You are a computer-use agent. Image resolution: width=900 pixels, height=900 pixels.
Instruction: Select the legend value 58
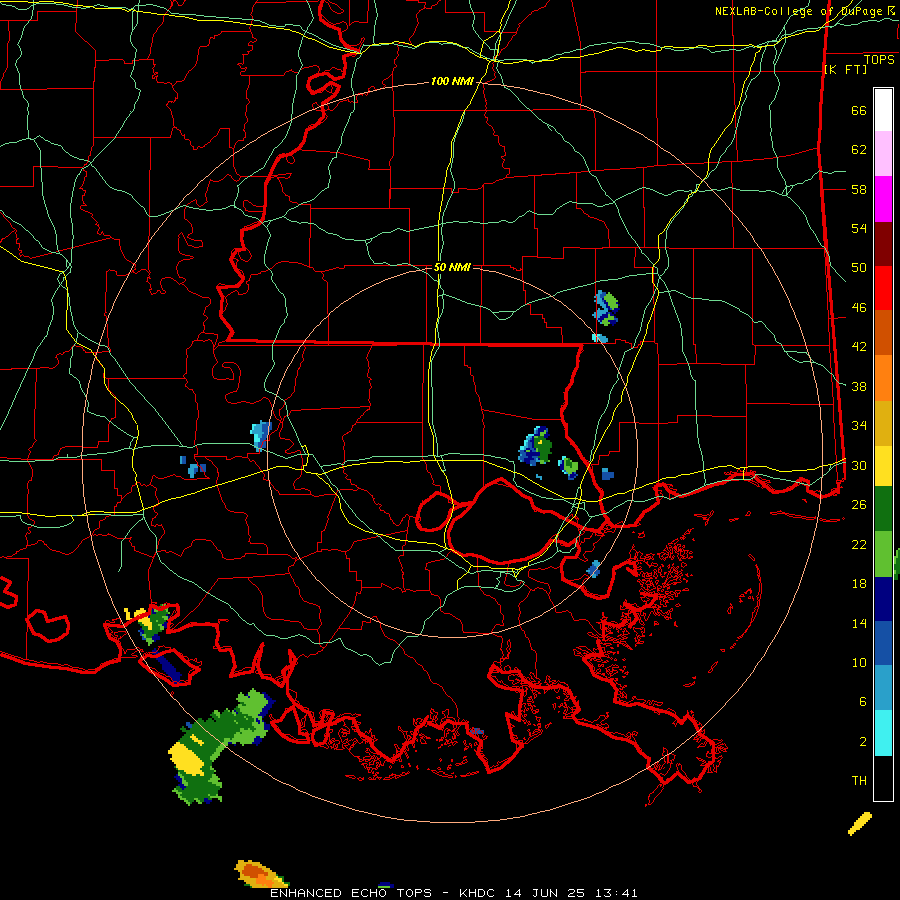[859, 189]
